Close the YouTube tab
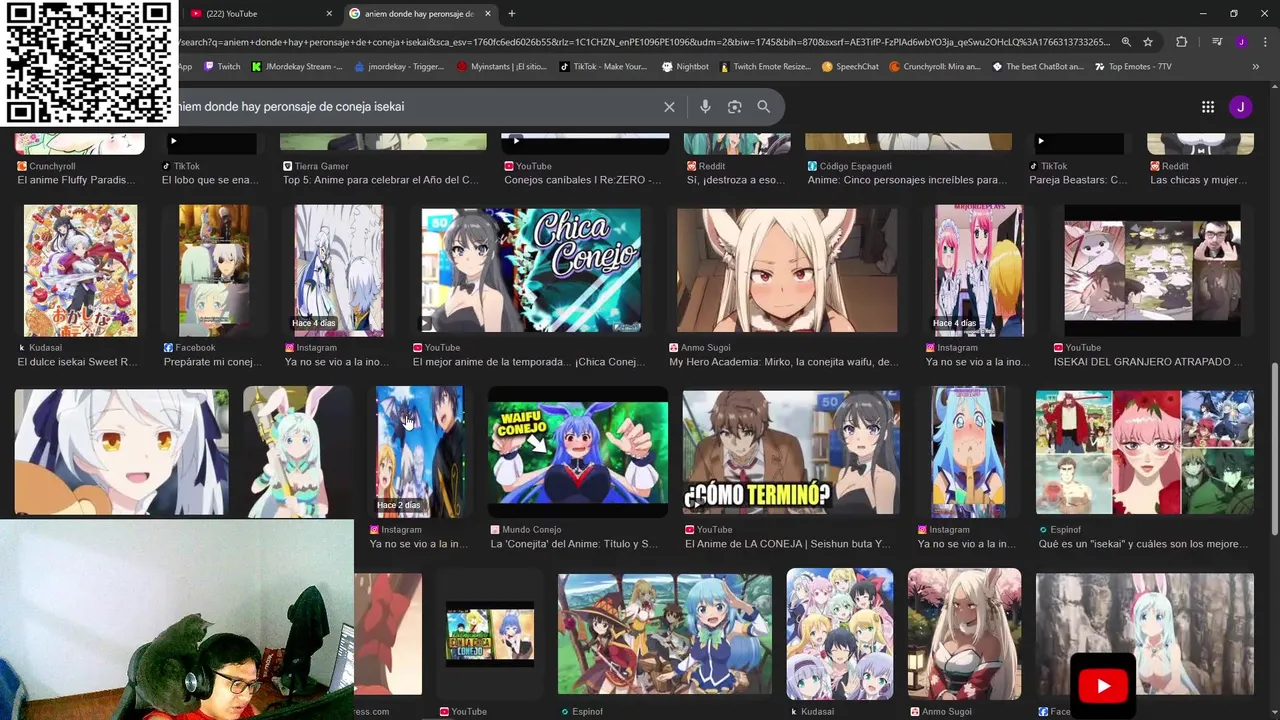1280x720 pixels. (x=329, y=14)
